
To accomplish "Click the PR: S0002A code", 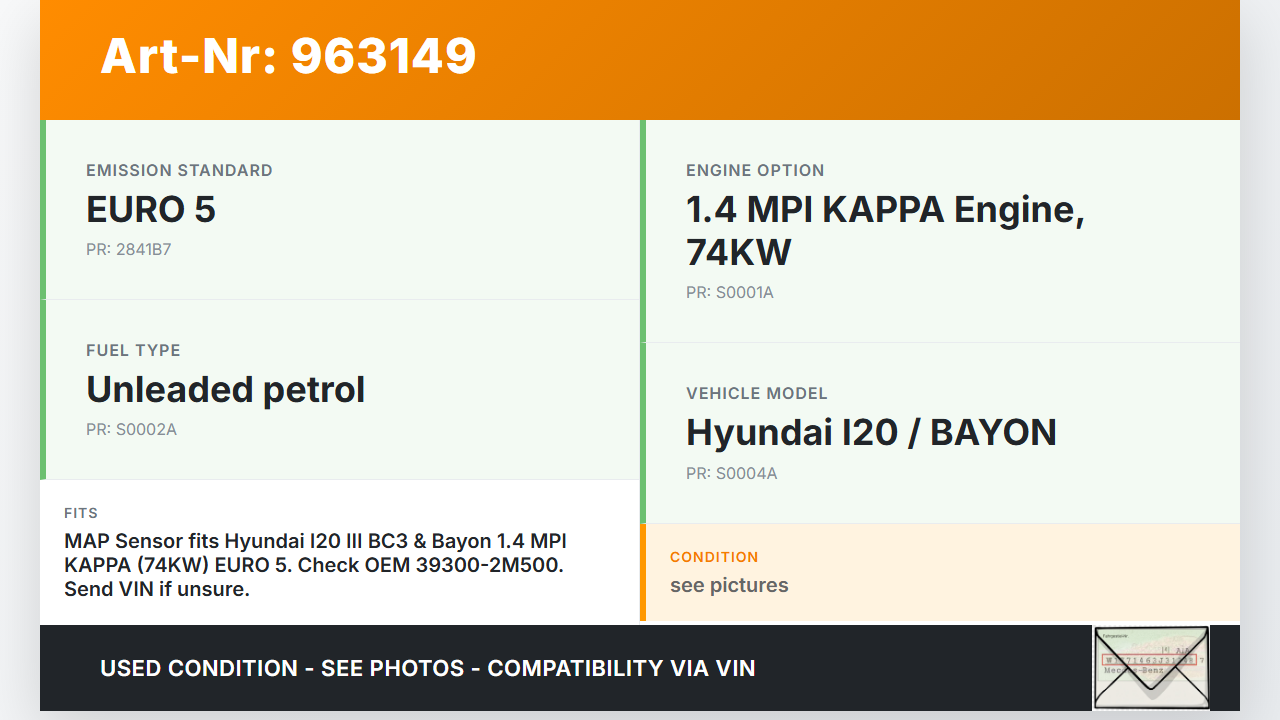I will 131,429.
